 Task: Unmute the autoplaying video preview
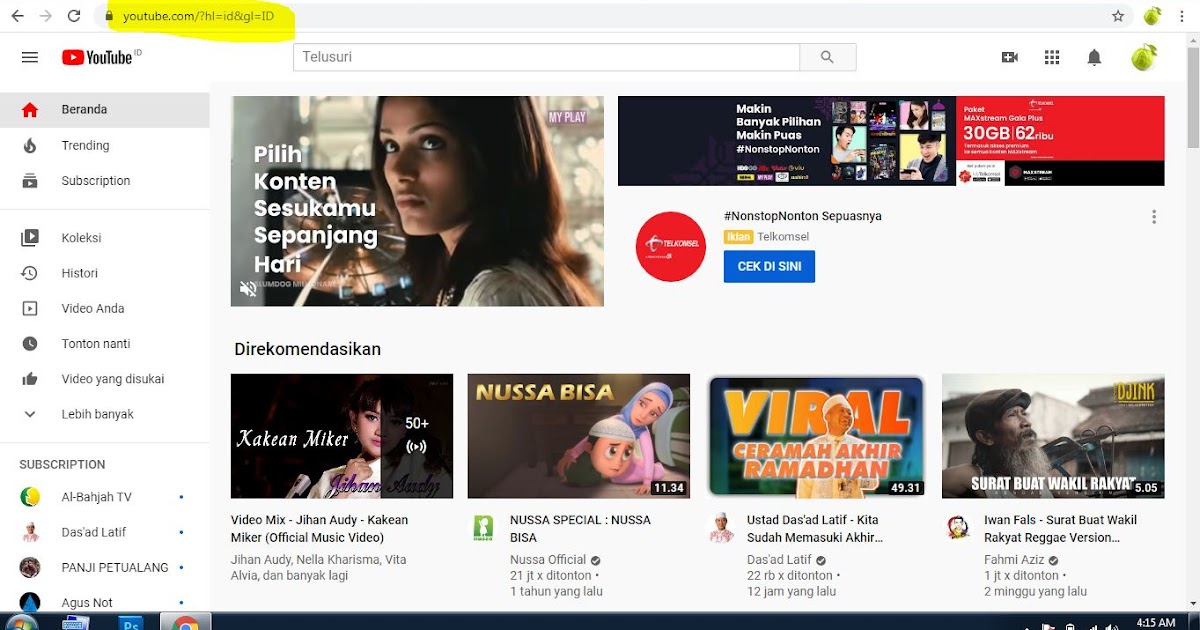(x=247, y=290)
